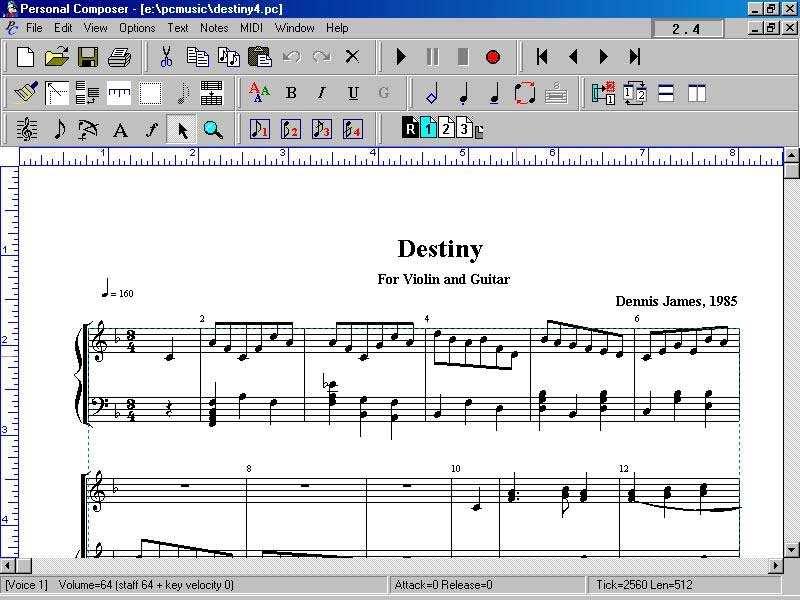Tile windows vertically with side-by-side panes icon
The height and width of the screenshot is (600, 800).
[x=697, y=93]
